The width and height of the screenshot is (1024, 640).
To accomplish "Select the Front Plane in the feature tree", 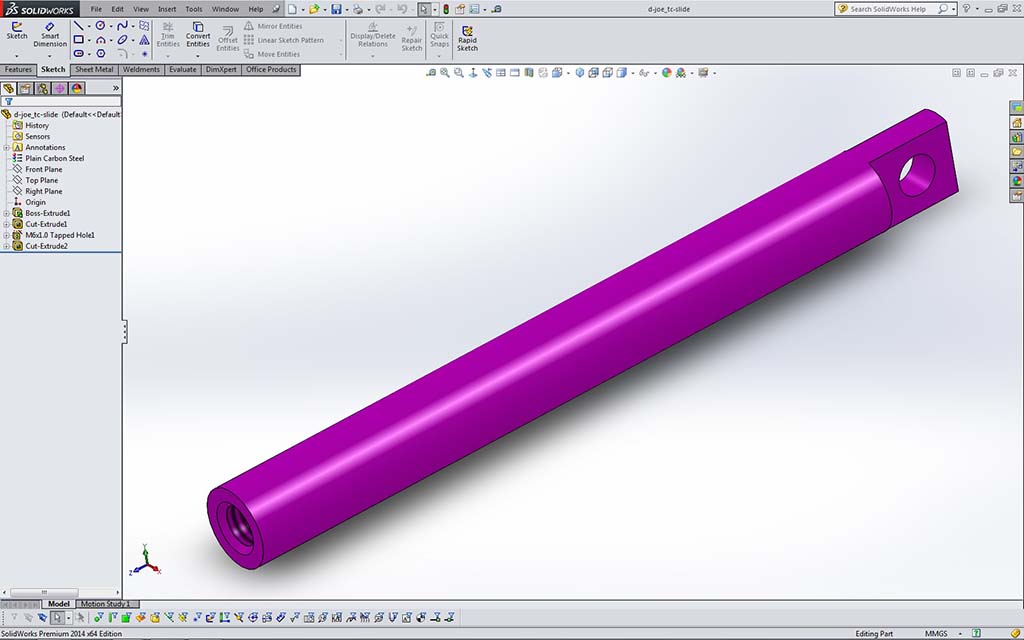I will tap(43, 169).
